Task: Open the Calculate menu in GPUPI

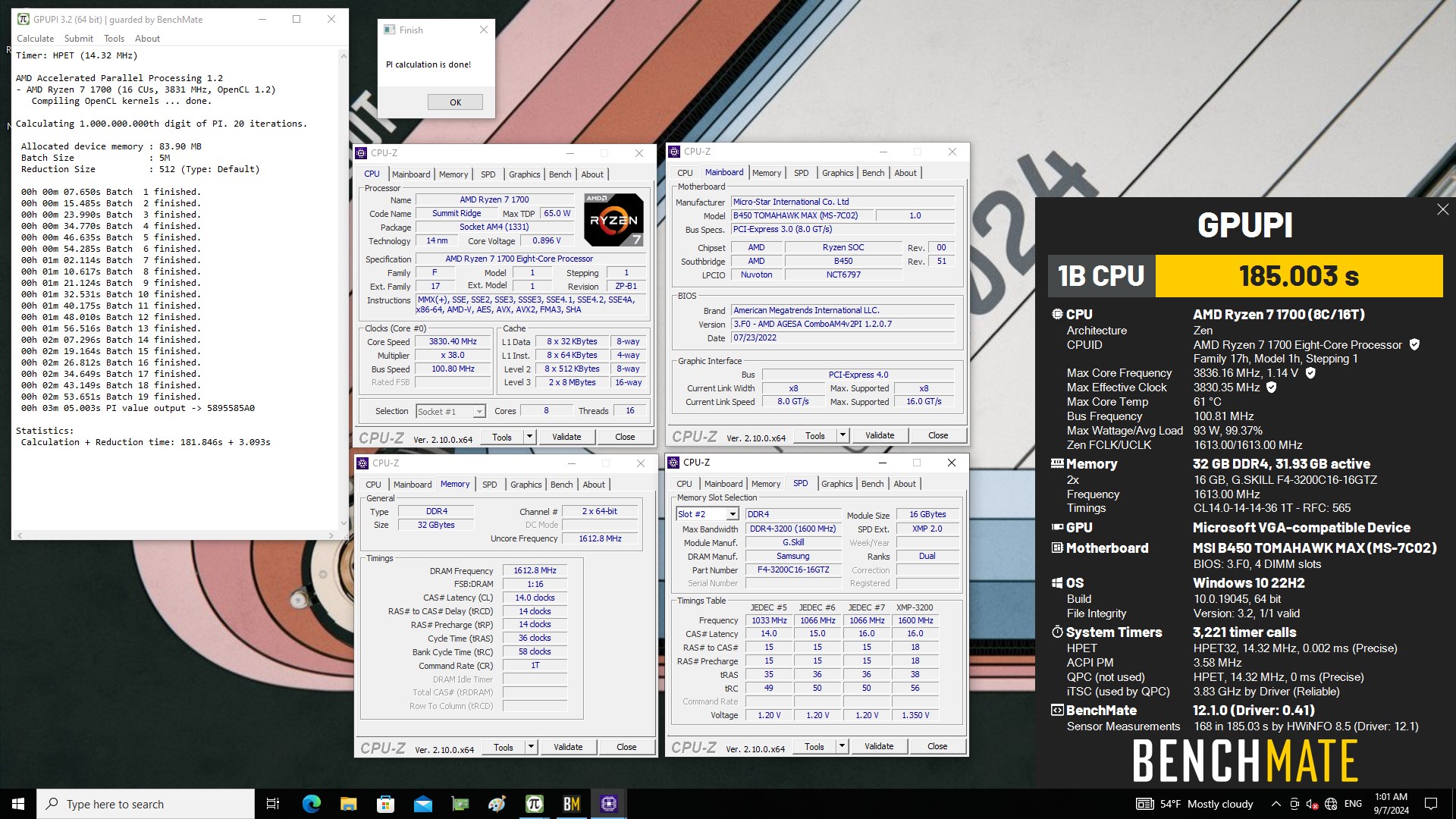Action: [x=36, y=39]
